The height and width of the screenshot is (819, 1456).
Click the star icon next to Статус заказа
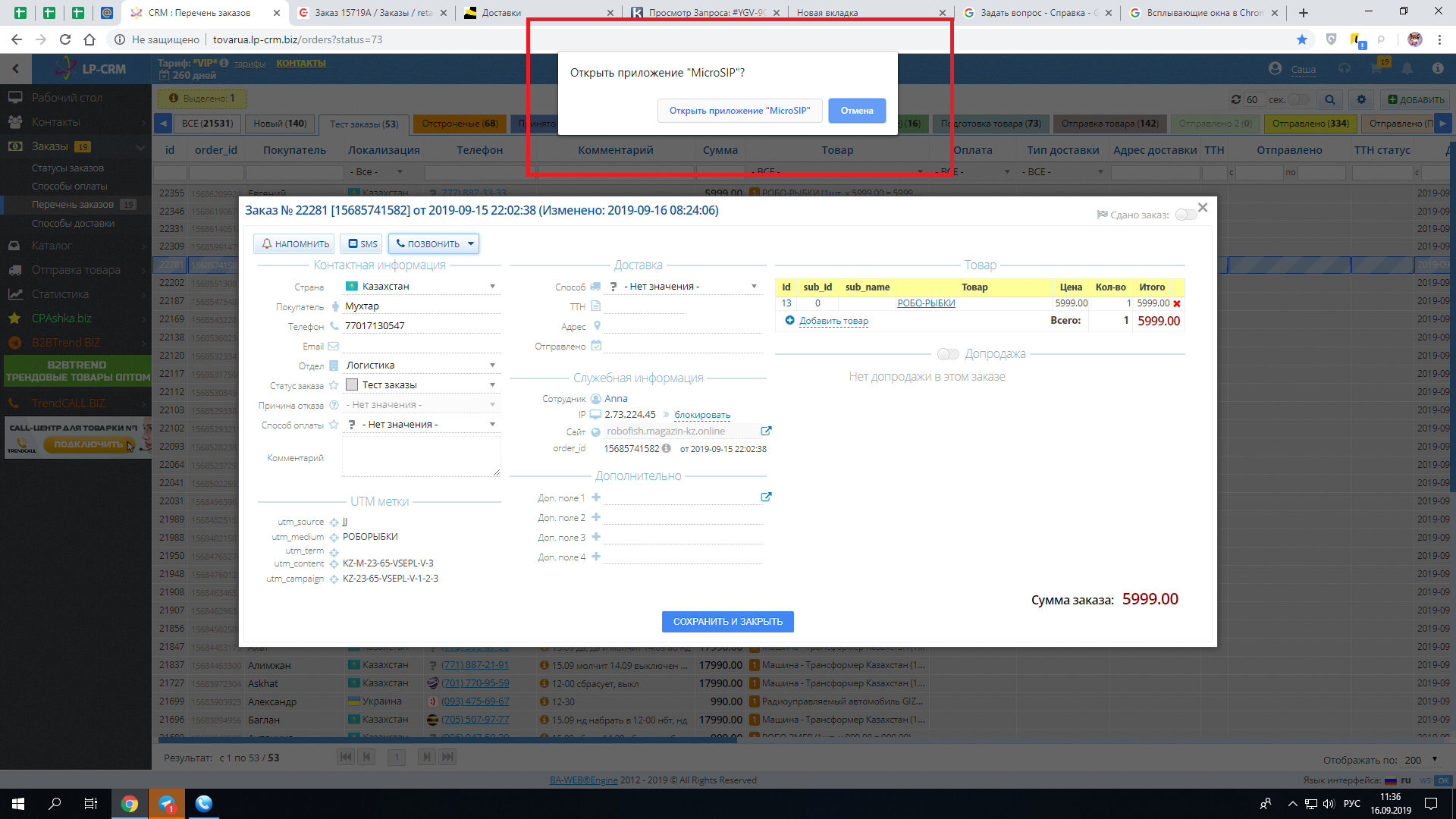(334, 385)
